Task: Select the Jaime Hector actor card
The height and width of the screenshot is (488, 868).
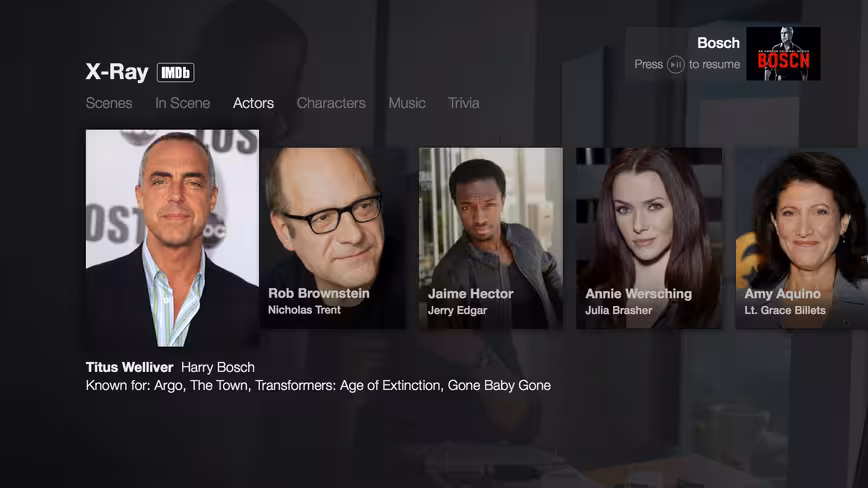Action: coord(490,238)
